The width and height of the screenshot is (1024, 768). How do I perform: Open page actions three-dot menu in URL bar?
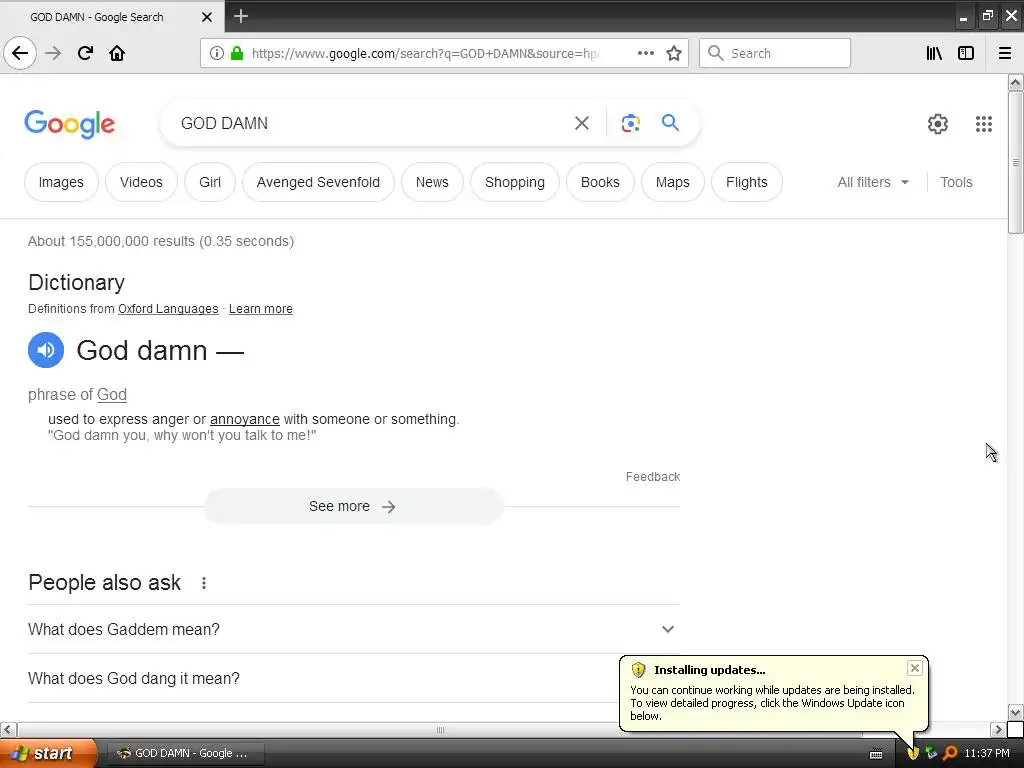[x=645, y=53]
